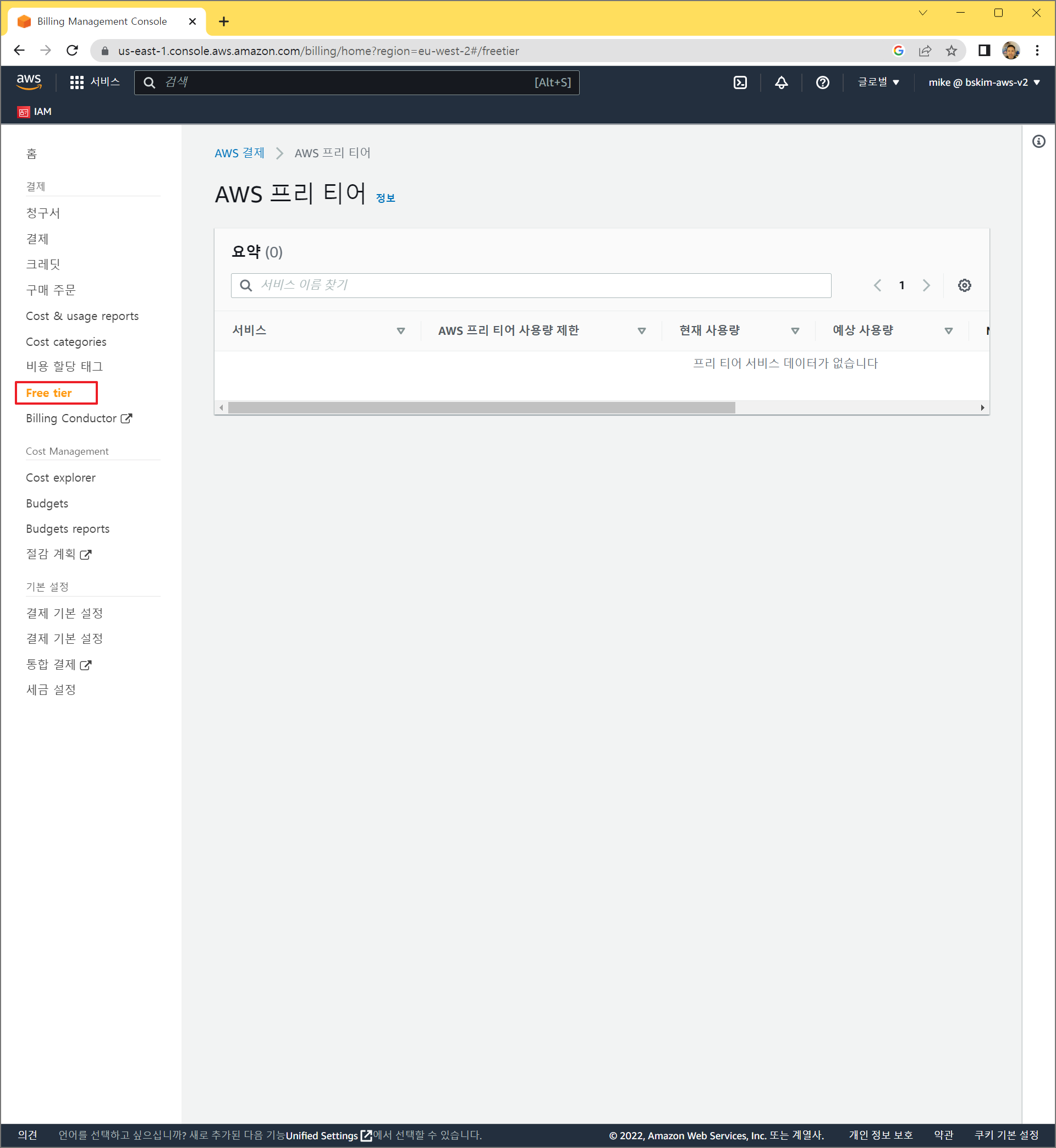Go to previous page of summary table
Screen dimensions: 1056x1148
coord(877,285)
